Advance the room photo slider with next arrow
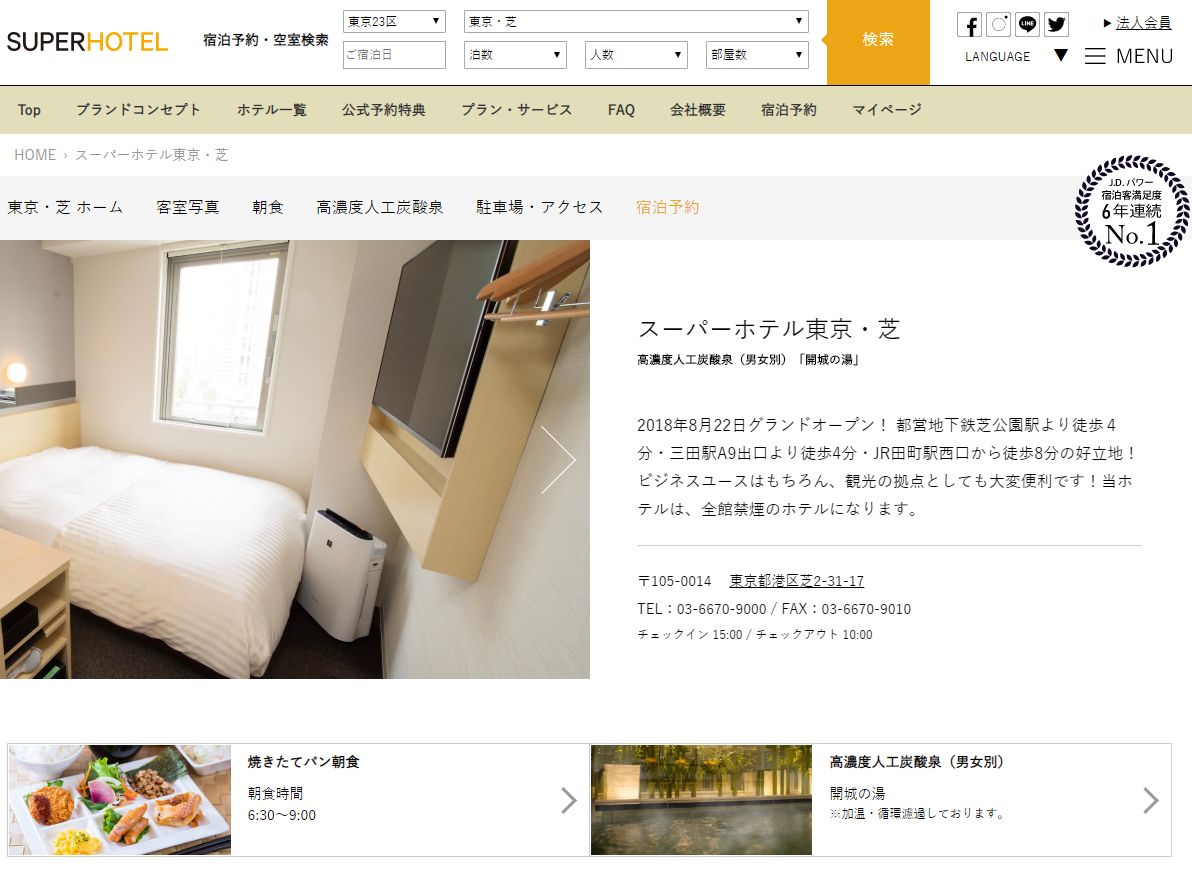1192x871 pixels. pos(558,460)
